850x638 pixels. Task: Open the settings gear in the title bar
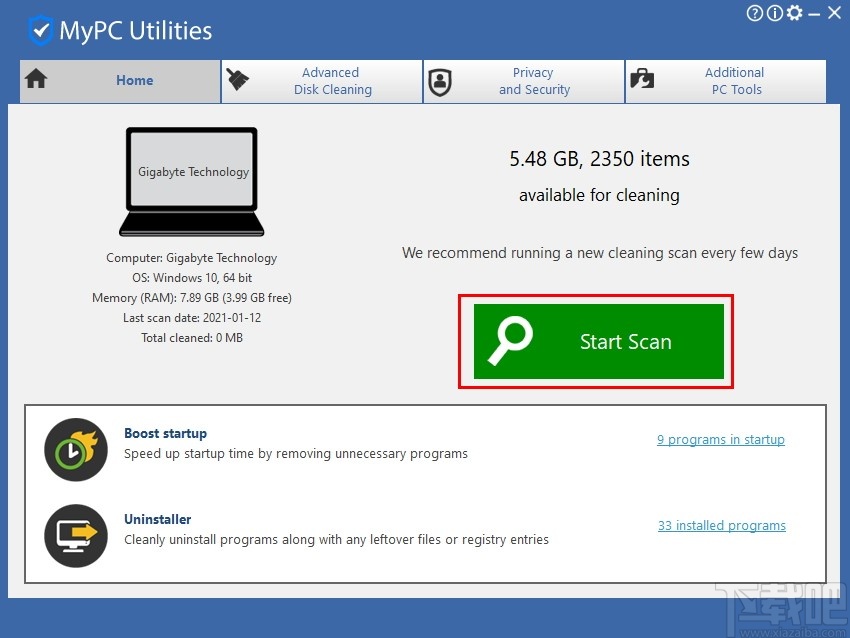(x=794, y=13)
